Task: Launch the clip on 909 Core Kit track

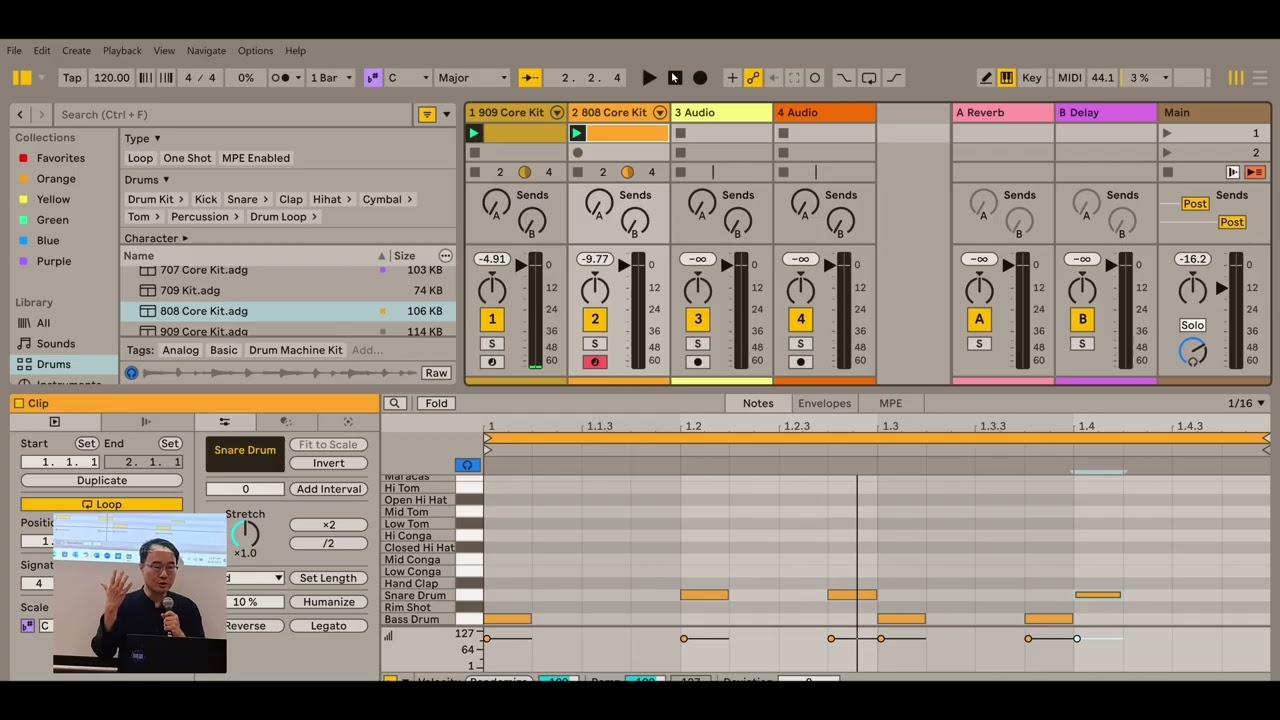Action: [x=474, y=133]
